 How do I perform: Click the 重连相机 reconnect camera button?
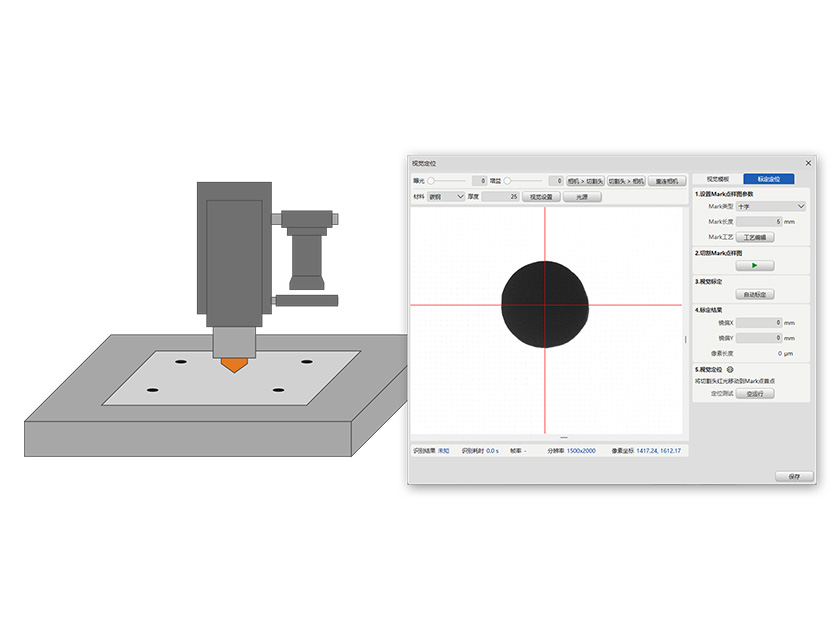tap(665, 181)
